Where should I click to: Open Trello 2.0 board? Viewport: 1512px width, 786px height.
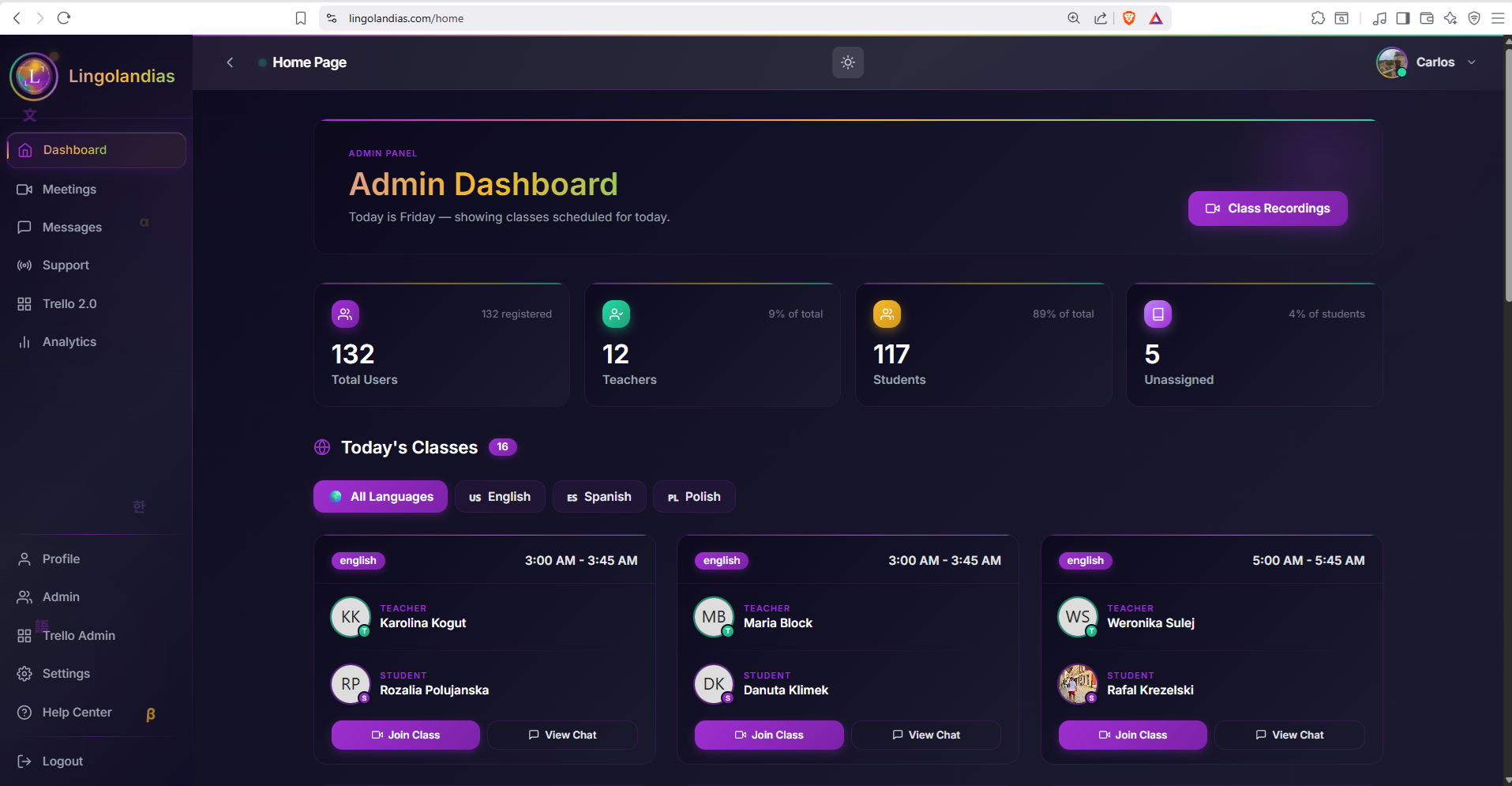pyautogui.click(x=69, y=304)
